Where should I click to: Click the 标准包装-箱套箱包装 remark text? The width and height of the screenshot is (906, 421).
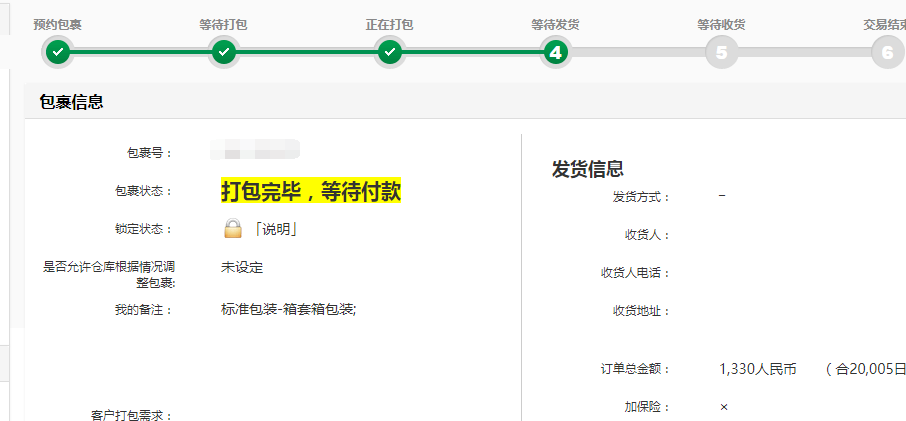(x=288, y=309)
